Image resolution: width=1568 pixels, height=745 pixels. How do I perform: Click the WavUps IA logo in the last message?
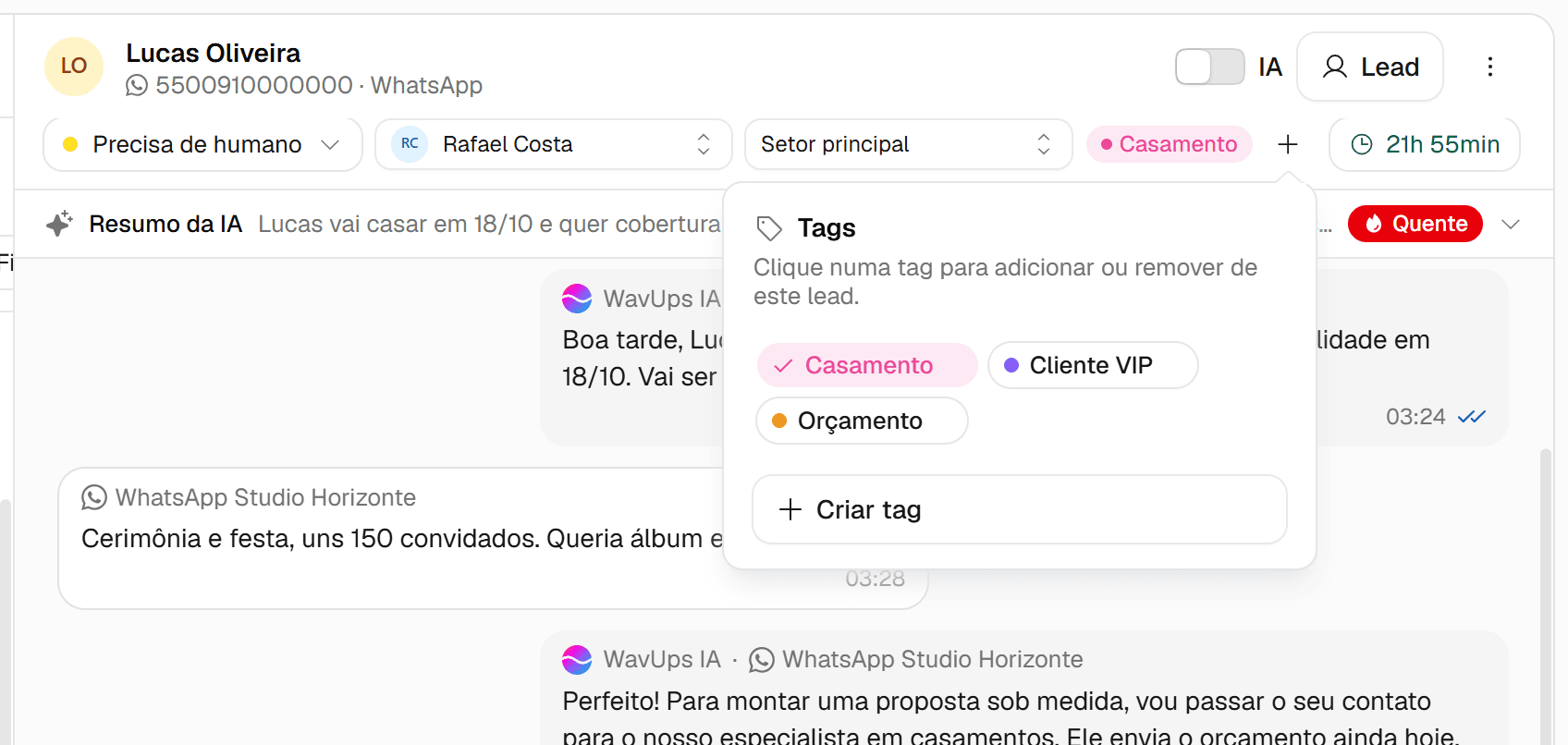tap(577, 659)
